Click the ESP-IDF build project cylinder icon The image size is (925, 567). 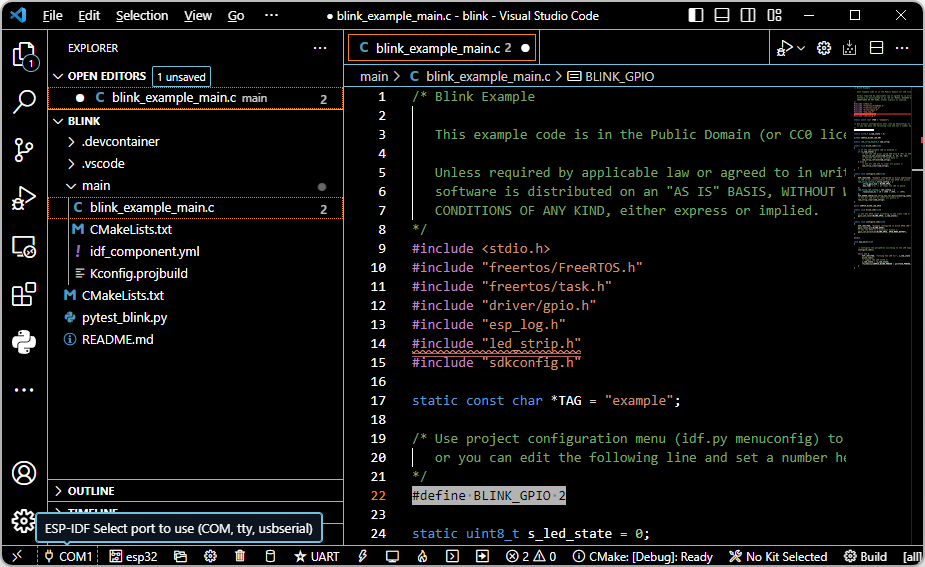270,556
